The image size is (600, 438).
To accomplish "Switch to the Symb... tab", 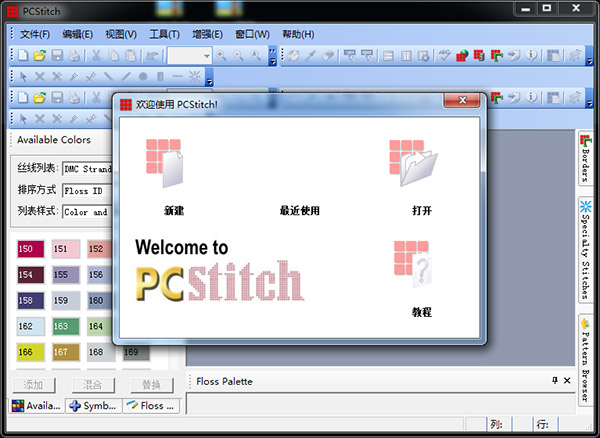I will coord(93,405).
